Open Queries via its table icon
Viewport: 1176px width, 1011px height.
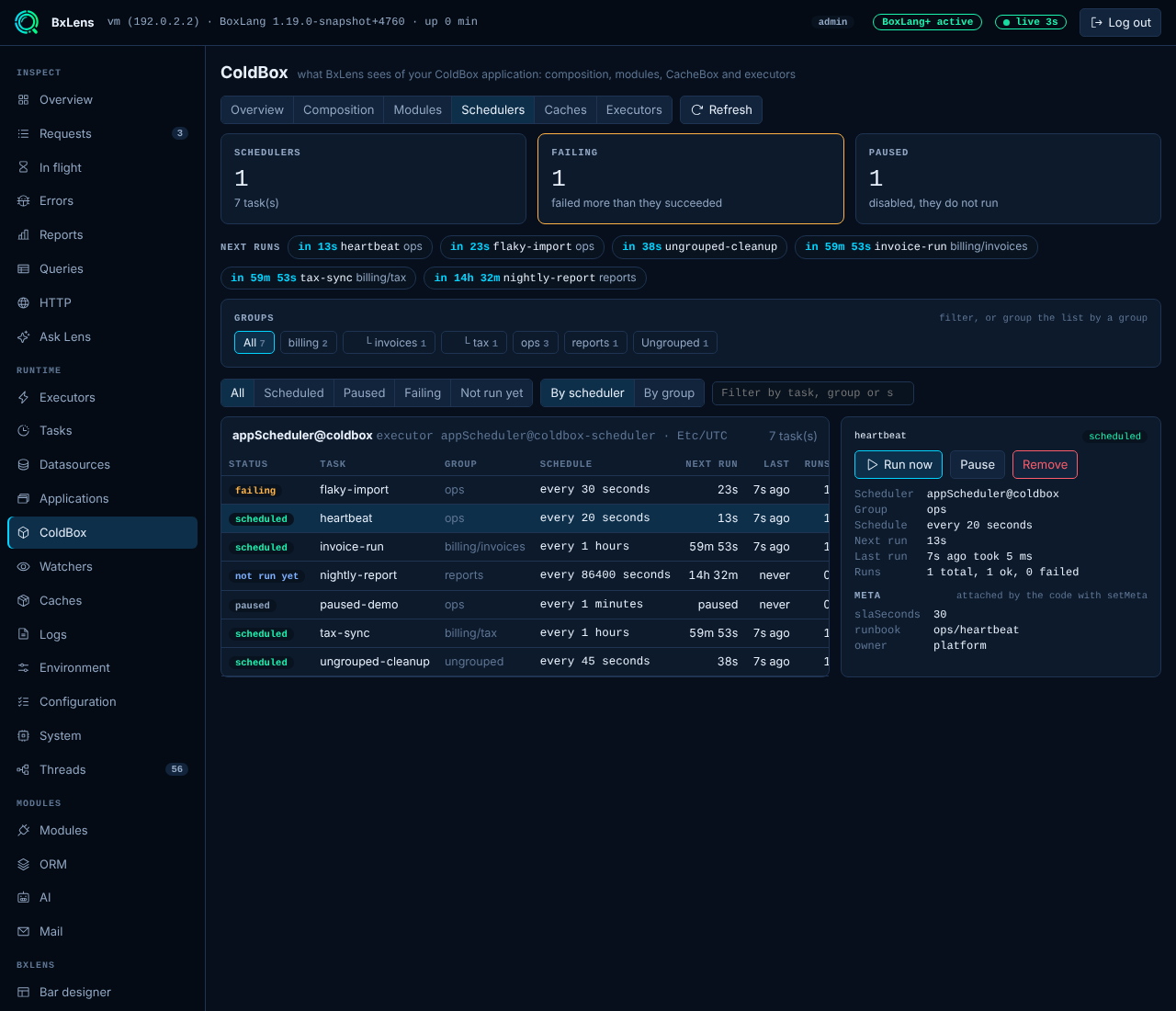[24, 269]
